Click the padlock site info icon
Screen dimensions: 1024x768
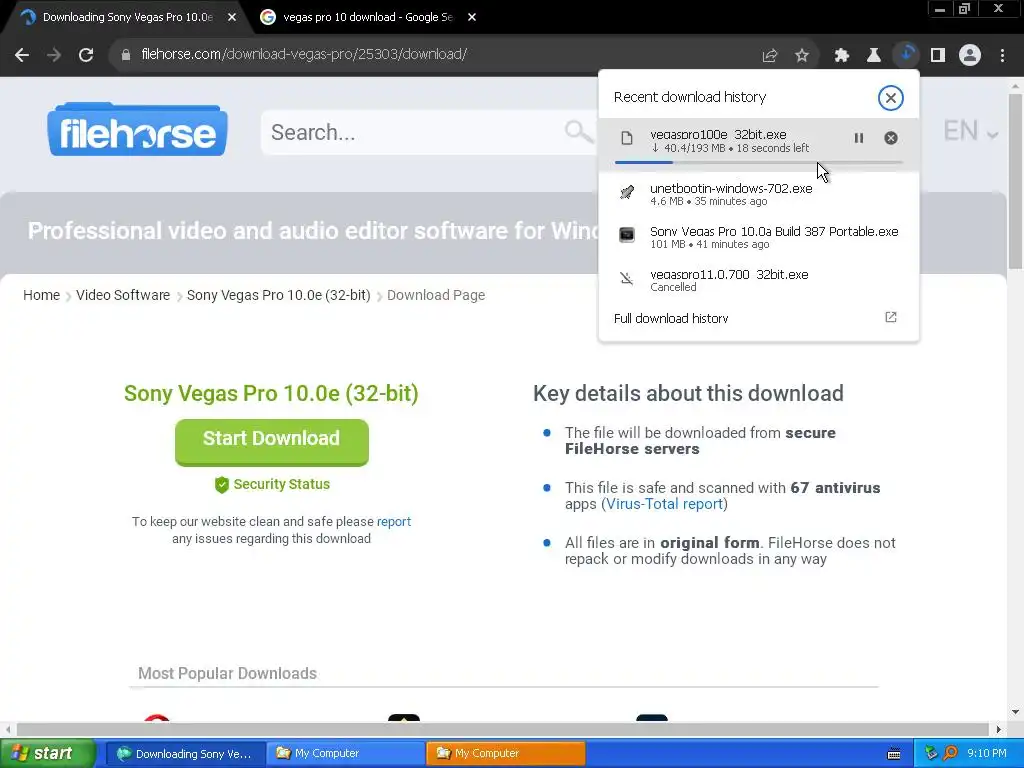click(x=125, y=55)
